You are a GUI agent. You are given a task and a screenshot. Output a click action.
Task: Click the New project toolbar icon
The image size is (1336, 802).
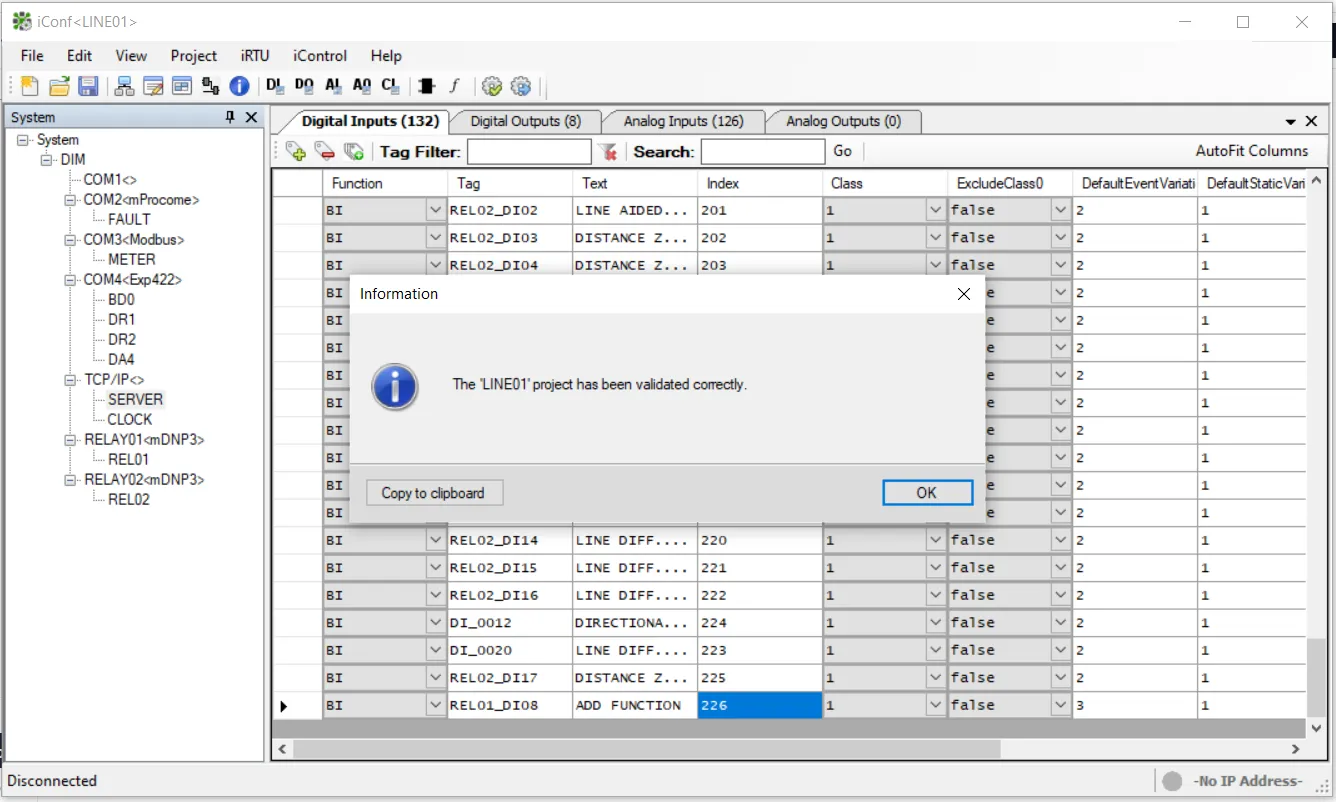click(x=30, y=86)
